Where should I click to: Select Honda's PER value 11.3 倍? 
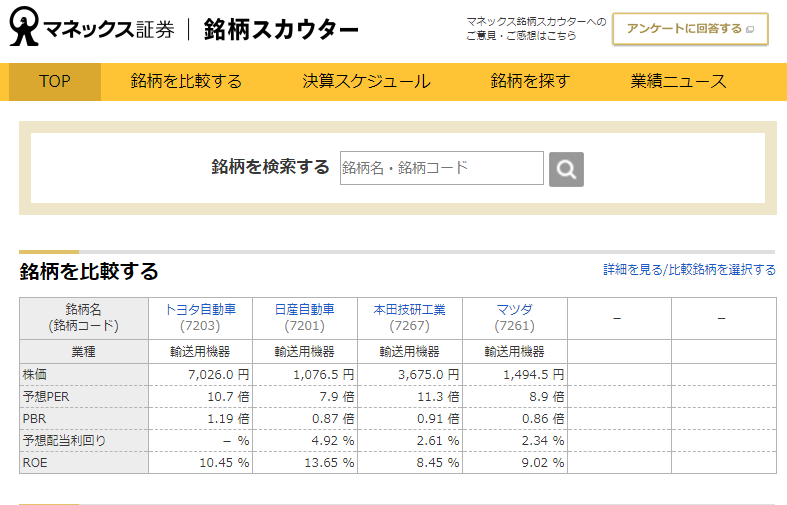(x=438, y=397)
